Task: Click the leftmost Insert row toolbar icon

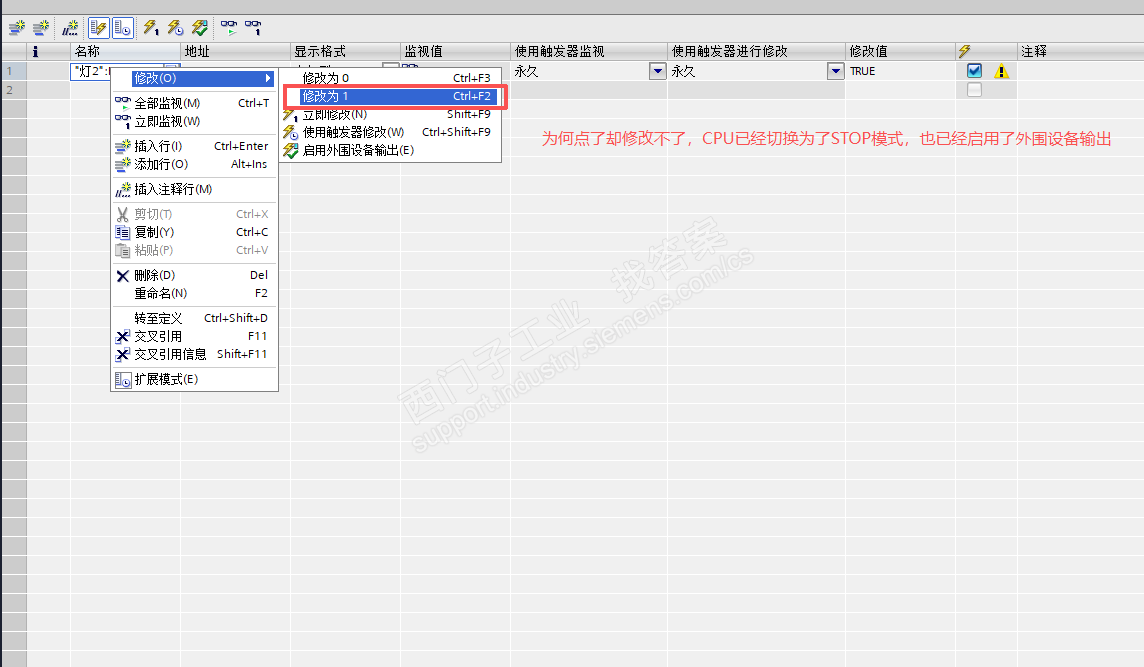Action: [17, 28]
